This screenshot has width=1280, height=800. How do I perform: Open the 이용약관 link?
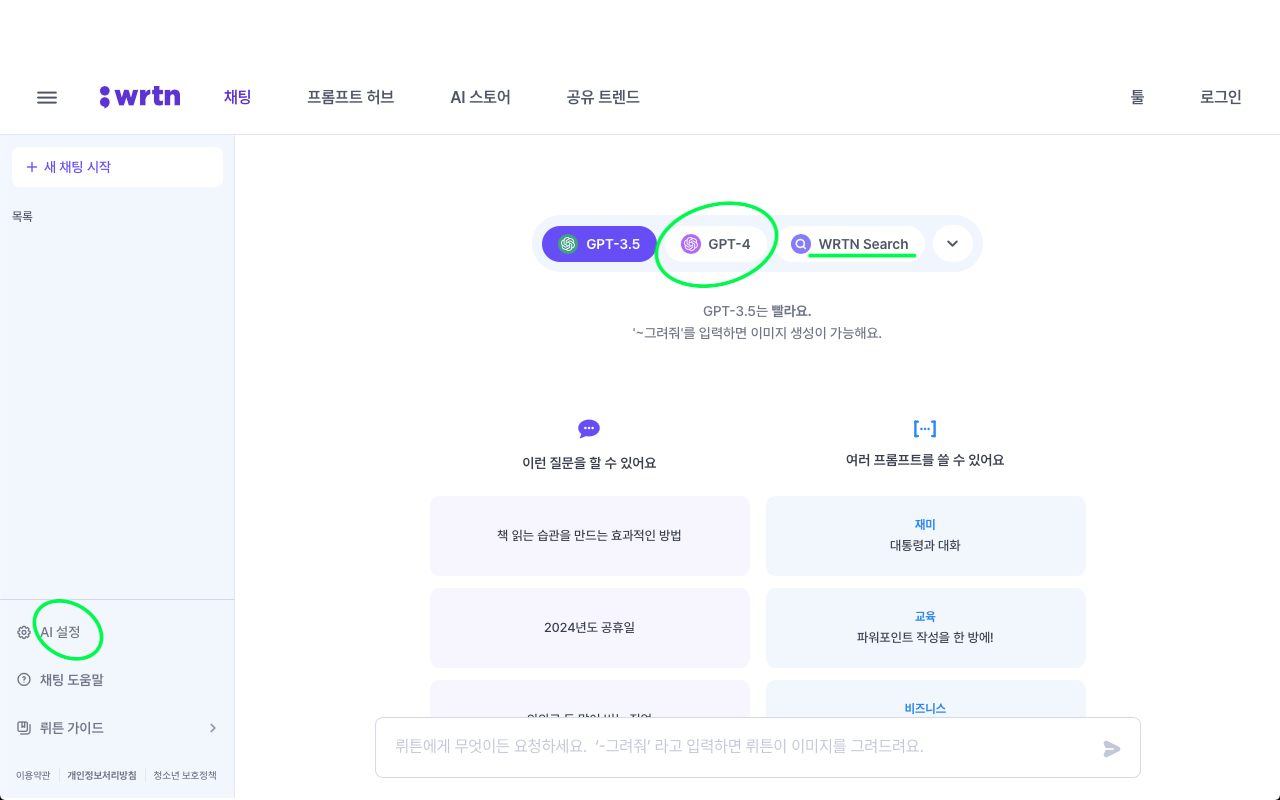pos(33,775)
